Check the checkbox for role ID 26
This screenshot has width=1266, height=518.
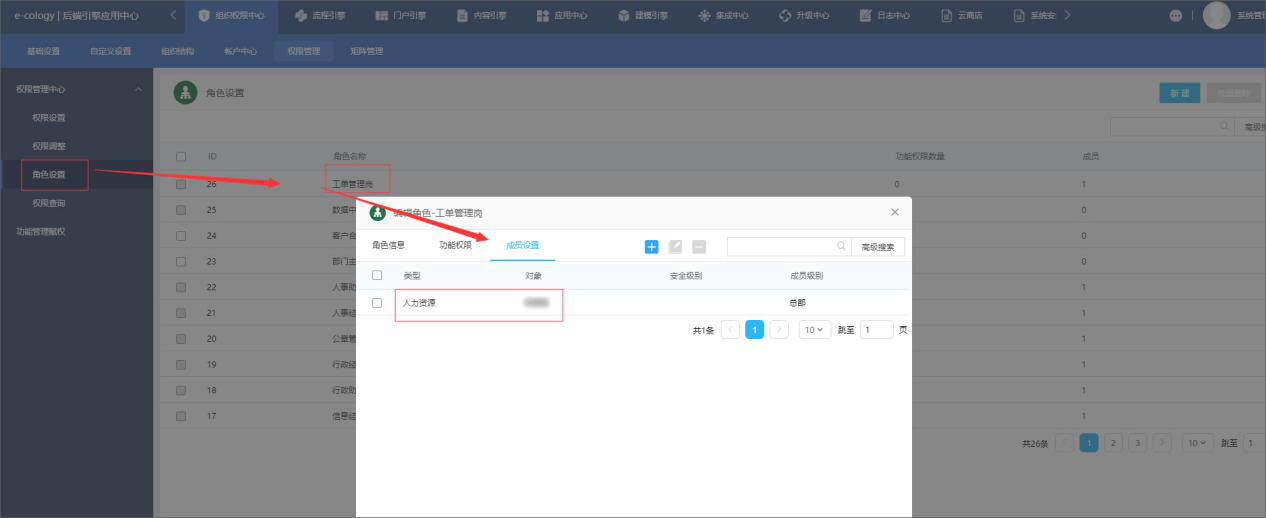tap(181, 184)
